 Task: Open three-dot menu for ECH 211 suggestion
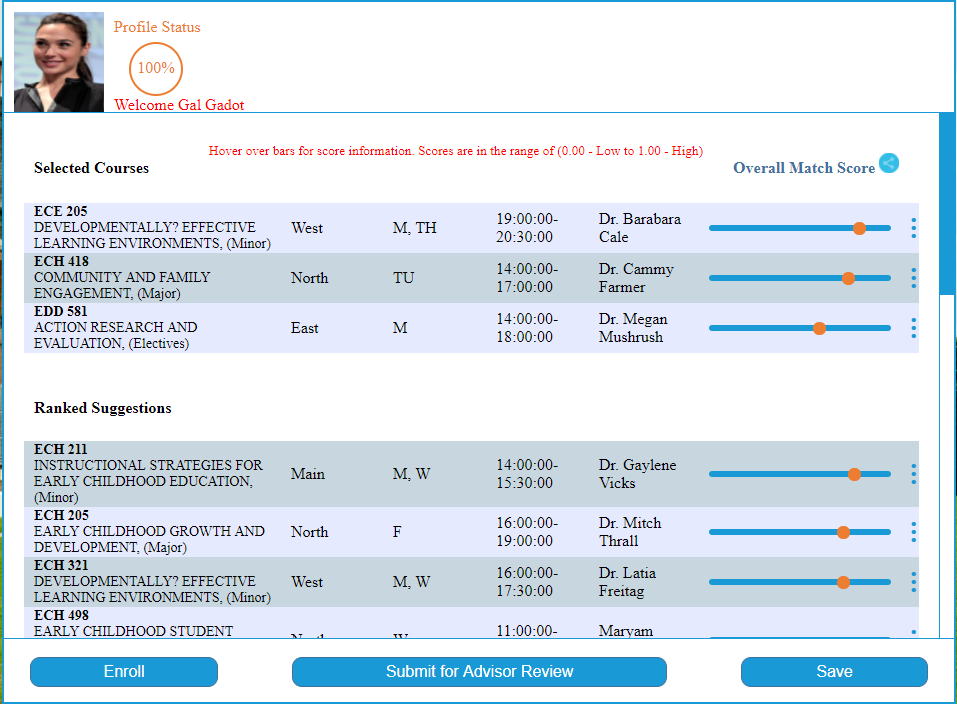[x=913, y=474]
